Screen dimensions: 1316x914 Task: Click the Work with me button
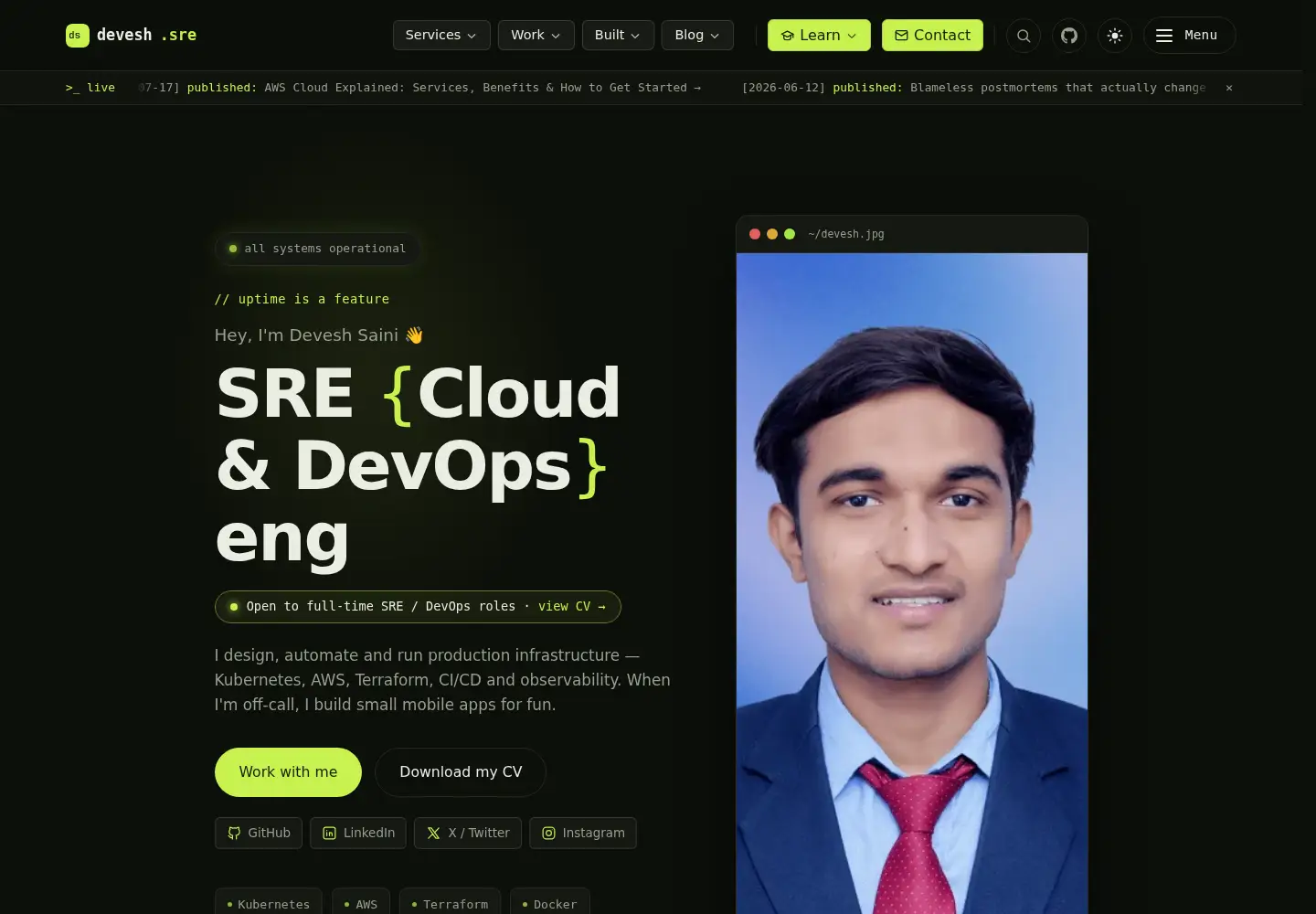click(288, 772)
